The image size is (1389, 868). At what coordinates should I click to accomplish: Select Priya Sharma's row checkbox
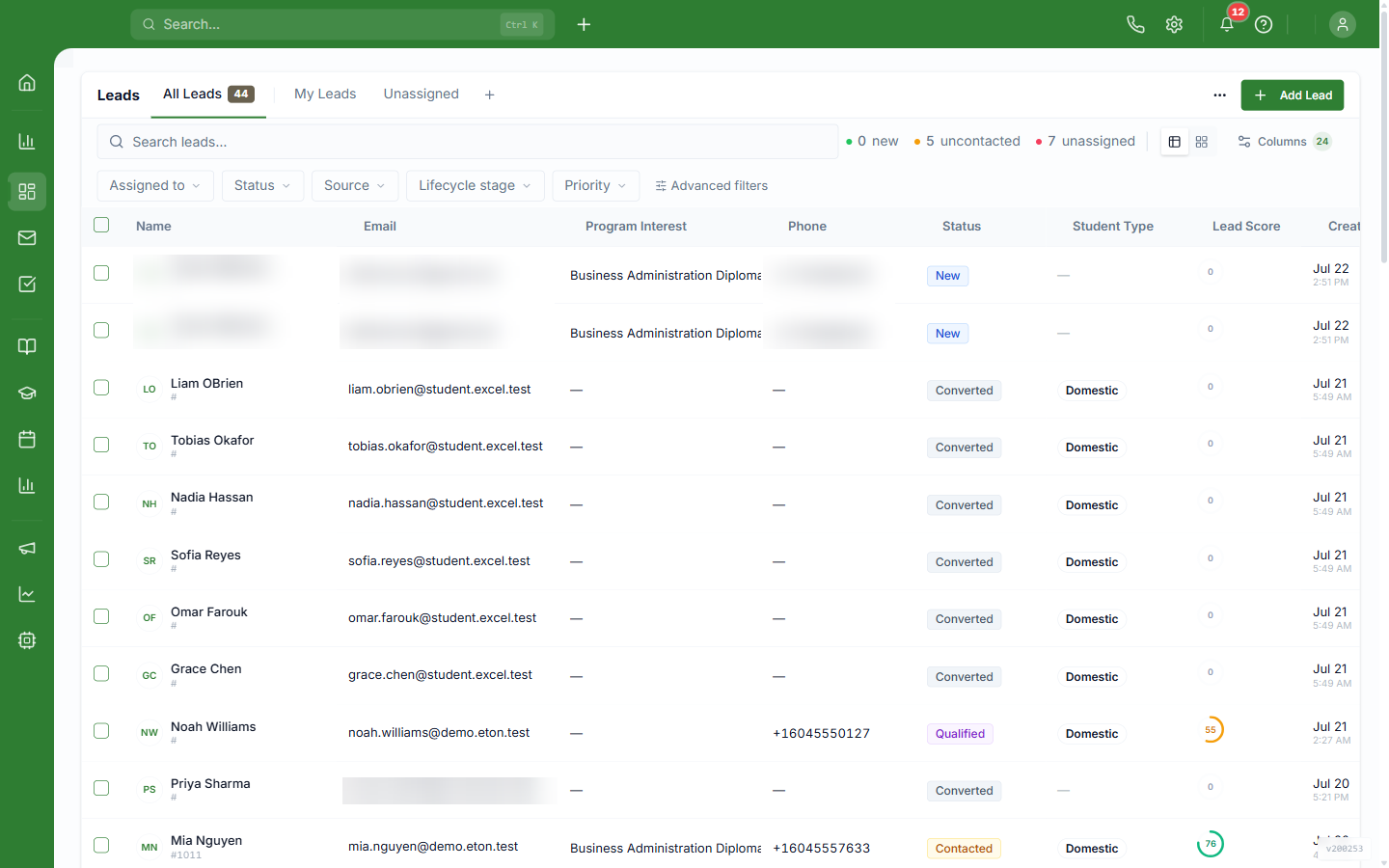tap(101, 788)
